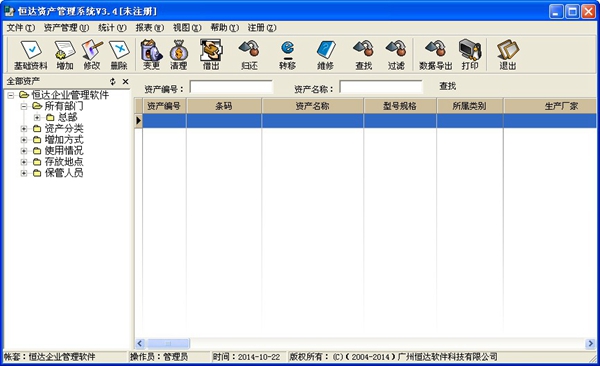
Task: Click the 所属类别 column header
Action: [x=470, y=106]
